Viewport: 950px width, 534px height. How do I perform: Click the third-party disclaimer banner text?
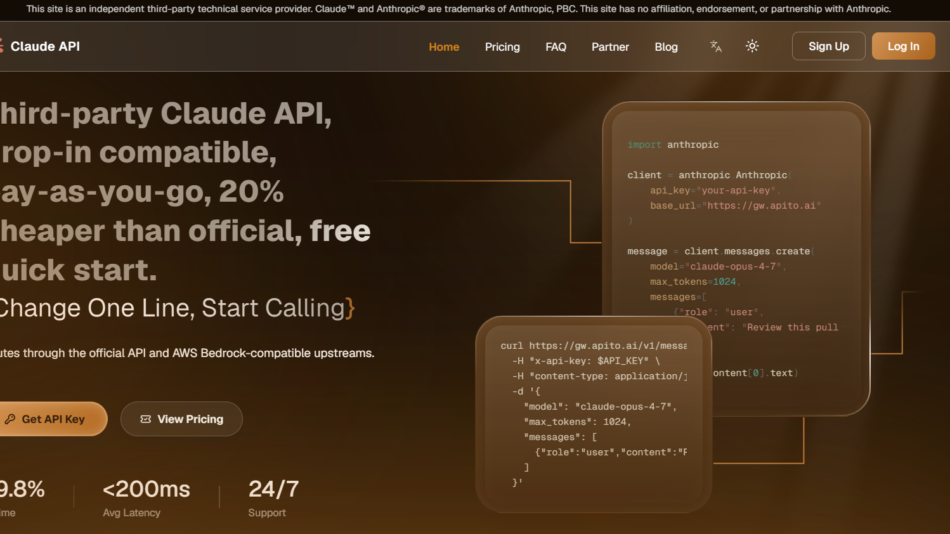tap(459, 9)
